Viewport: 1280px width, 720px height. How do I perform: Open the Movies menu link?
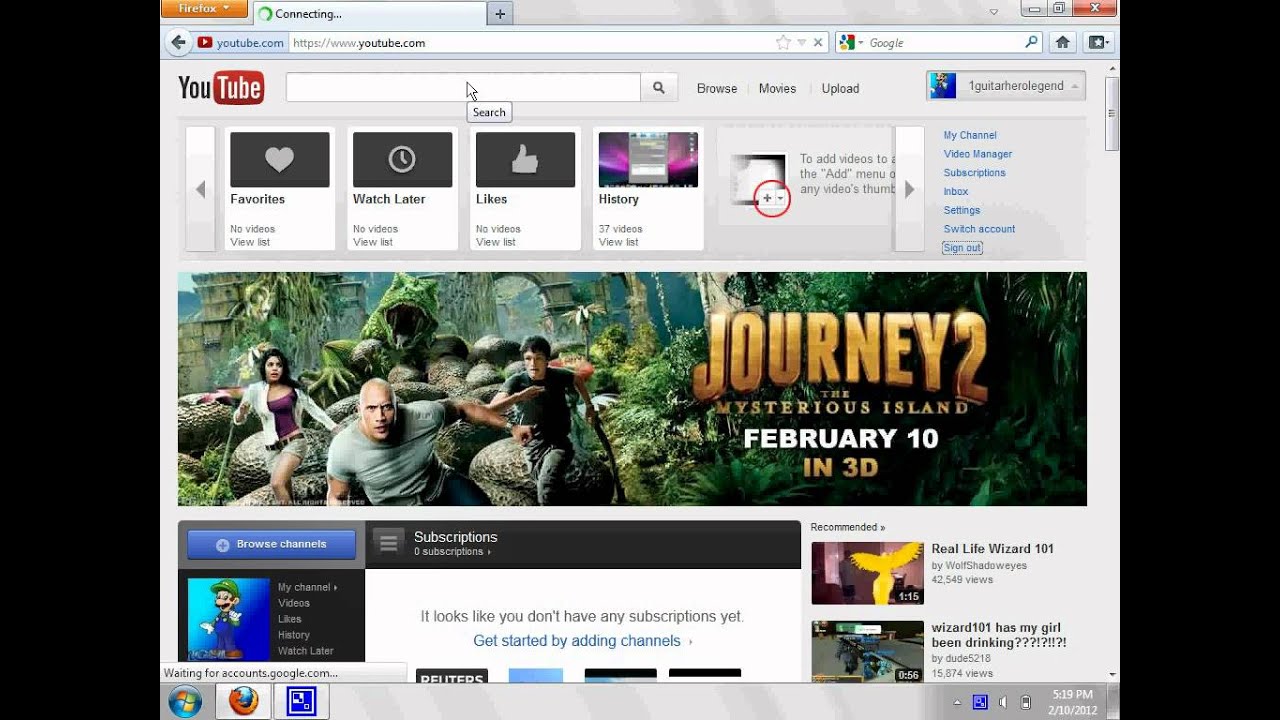(777, 88)
